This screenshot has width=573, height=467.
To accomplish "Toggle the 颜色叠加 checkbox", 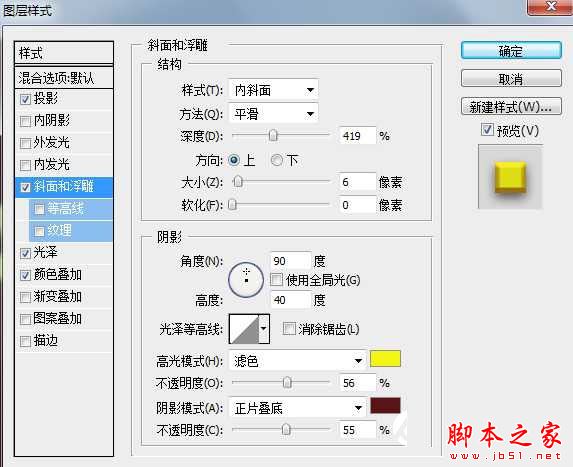I will pos(25,275).
